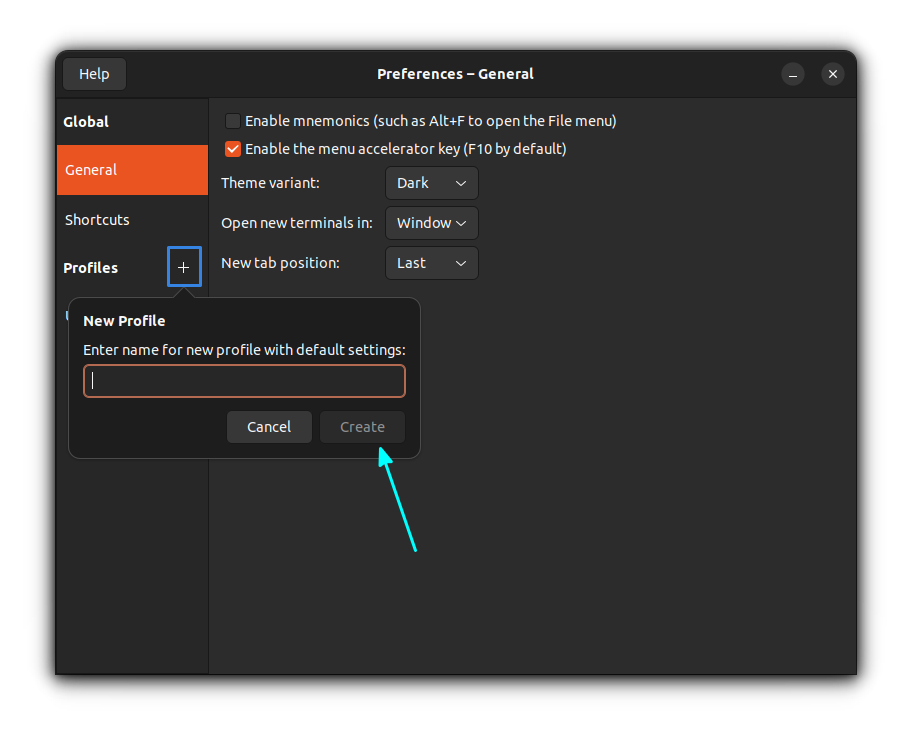Click the profile name input field
This screenshot has width=912, height=735.
[244, 380]
